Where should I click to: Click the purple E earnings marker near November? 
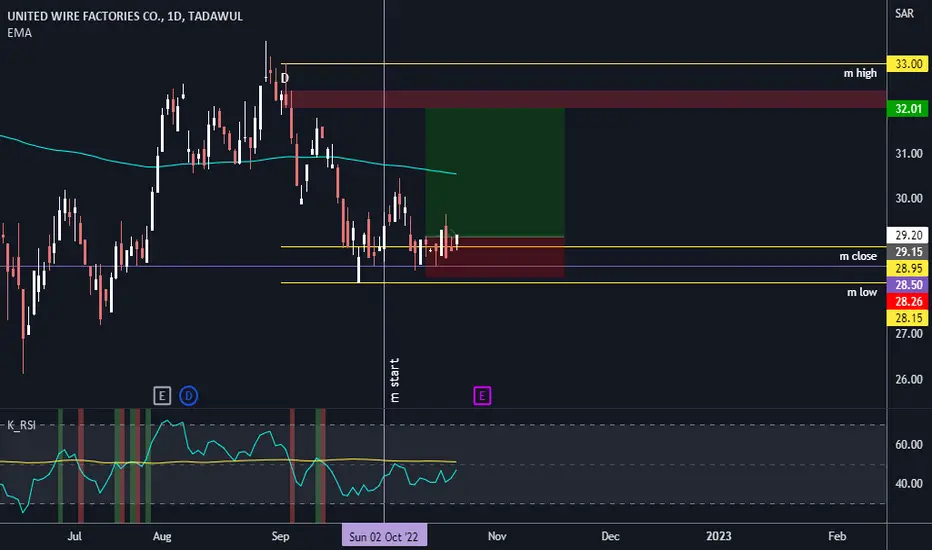pyautogui.click(x=482, y=395)
